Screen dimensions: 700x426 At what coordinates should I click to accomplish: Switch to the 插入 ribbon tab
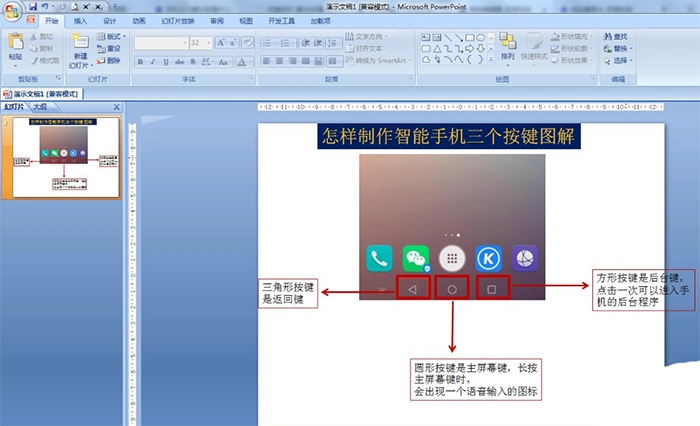[80, 21]
